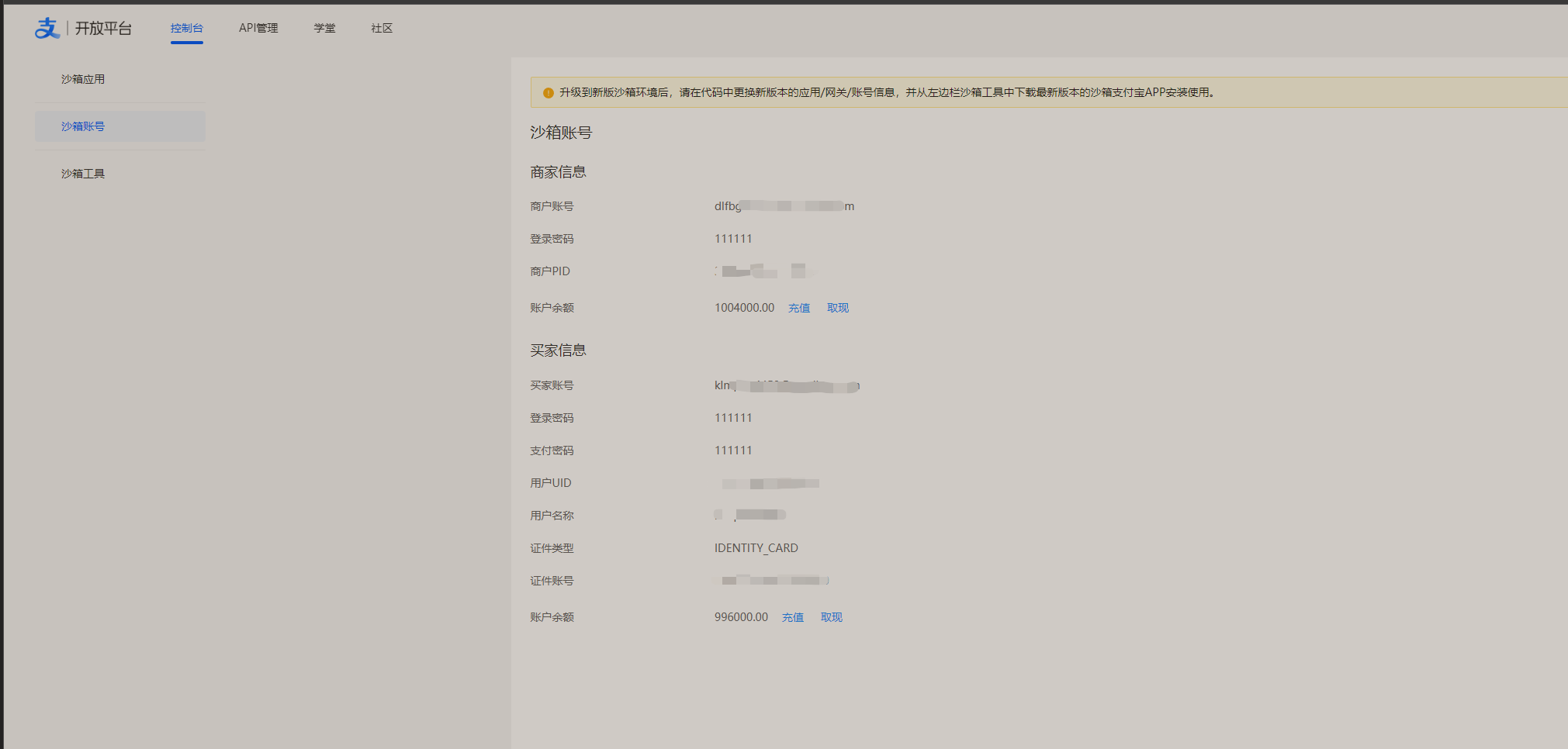
Task: Click the 商家信息 section heading
Action: pyautogui.click(x=558, y=172)
